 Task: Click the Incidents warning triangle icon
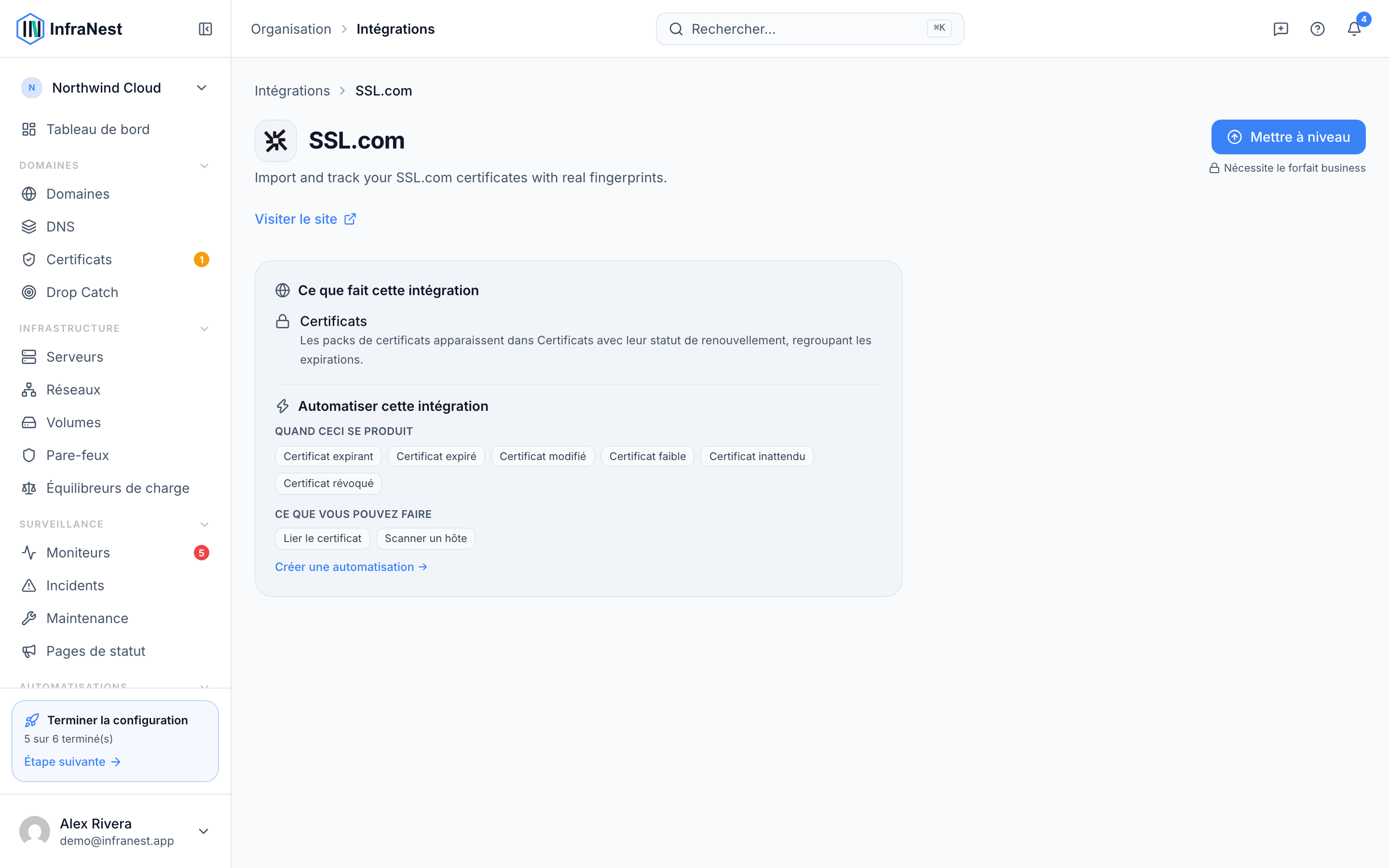29,585
